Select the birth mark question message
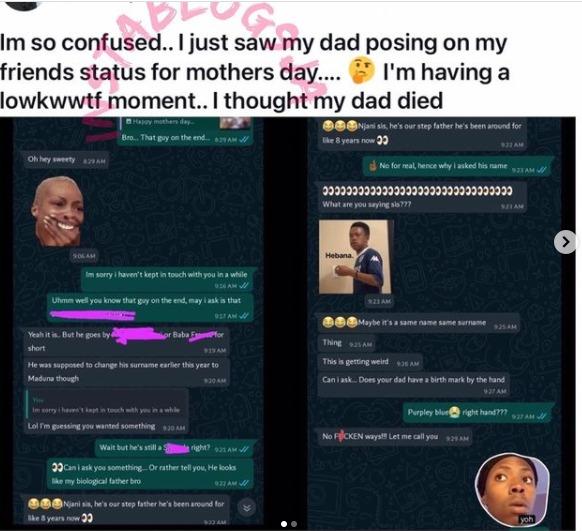This screenshot has width=582, height=531. tap(413, 384)
